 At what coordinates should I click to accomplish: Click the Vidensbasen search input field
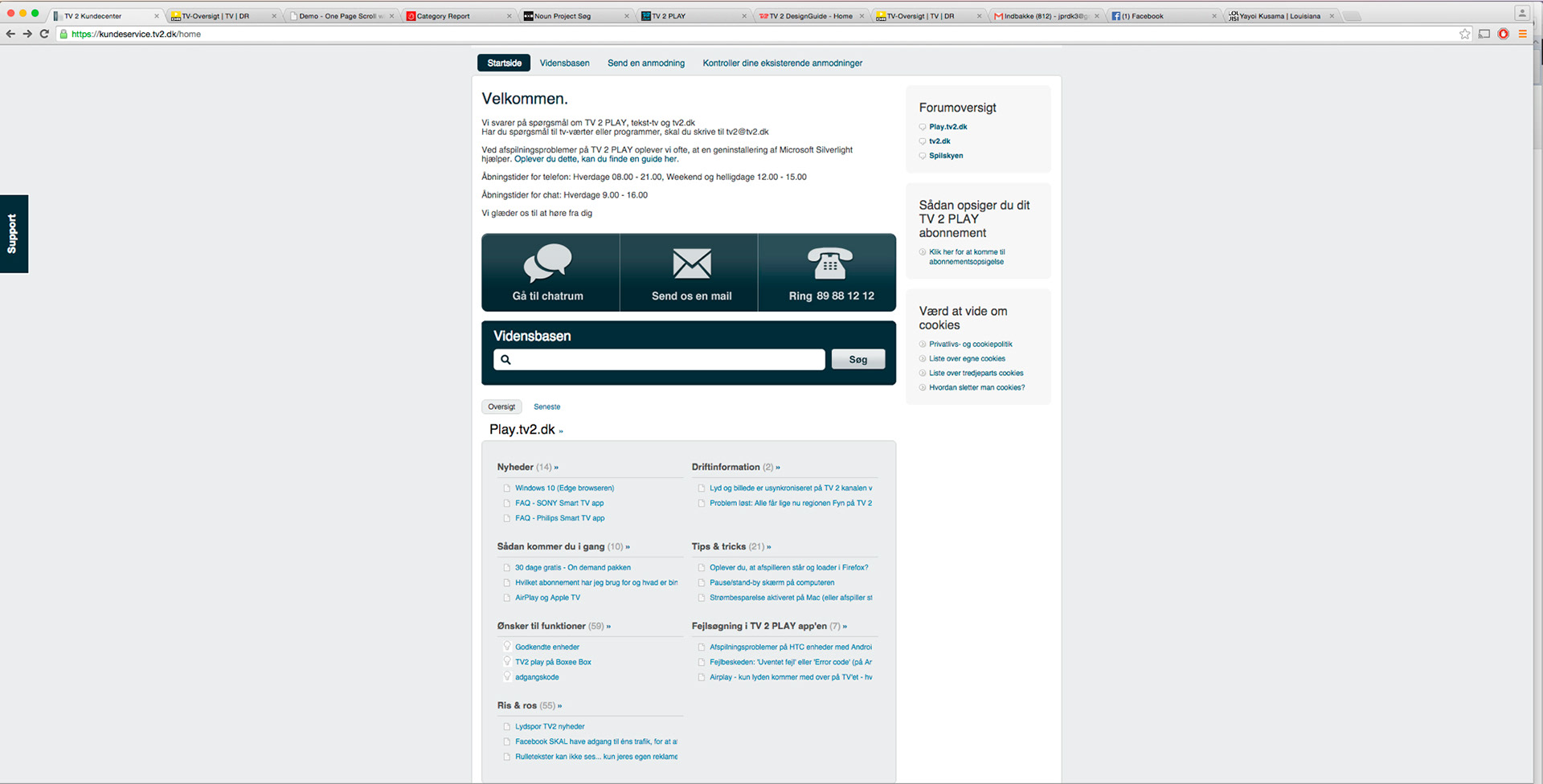click(x=659, y=359)
